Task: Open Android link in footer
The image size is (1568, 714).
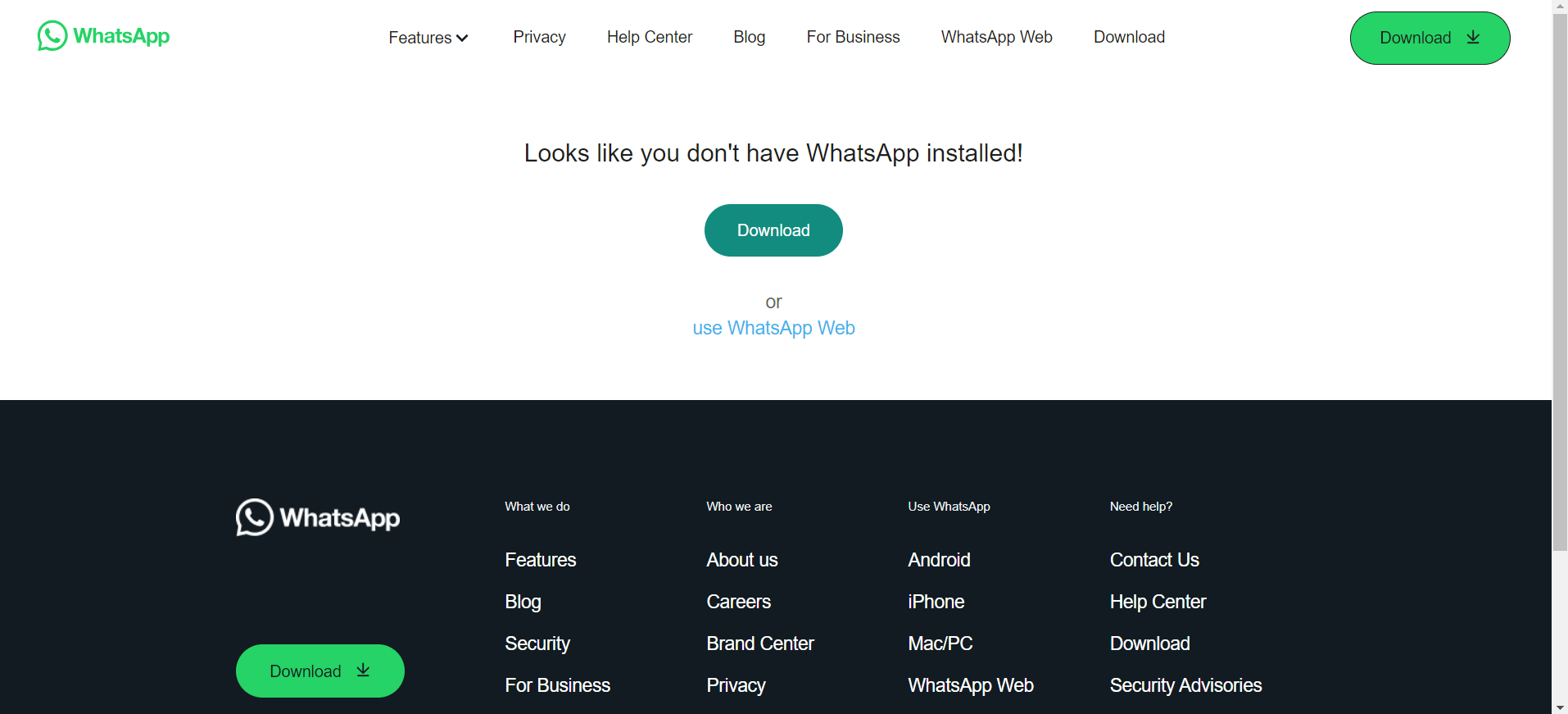Action: tap(939, 560)
